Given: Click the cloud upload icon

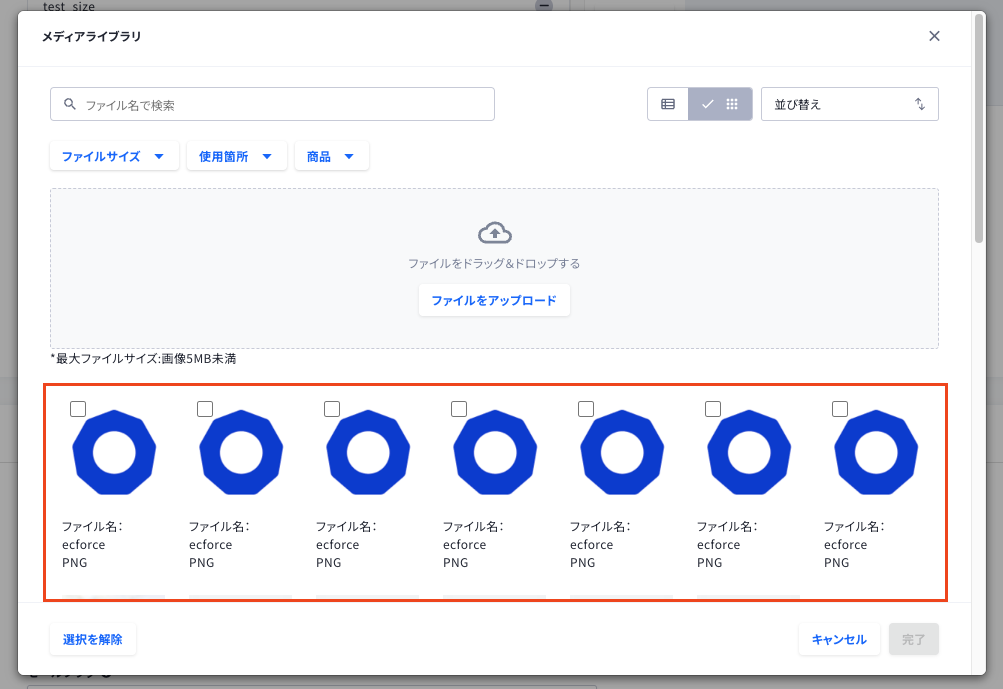Looking at the screenshot, I should tap(494, 233).
